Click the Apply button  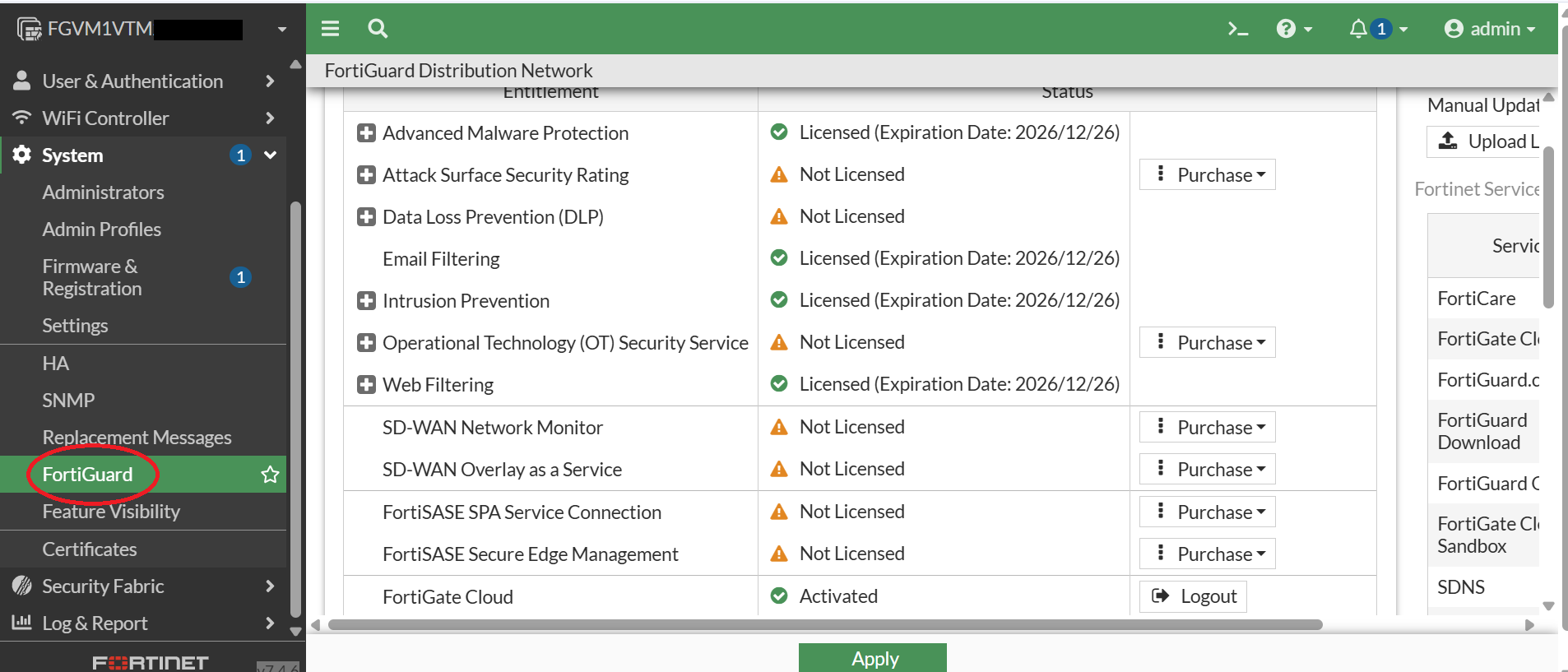tap(873, 658)
